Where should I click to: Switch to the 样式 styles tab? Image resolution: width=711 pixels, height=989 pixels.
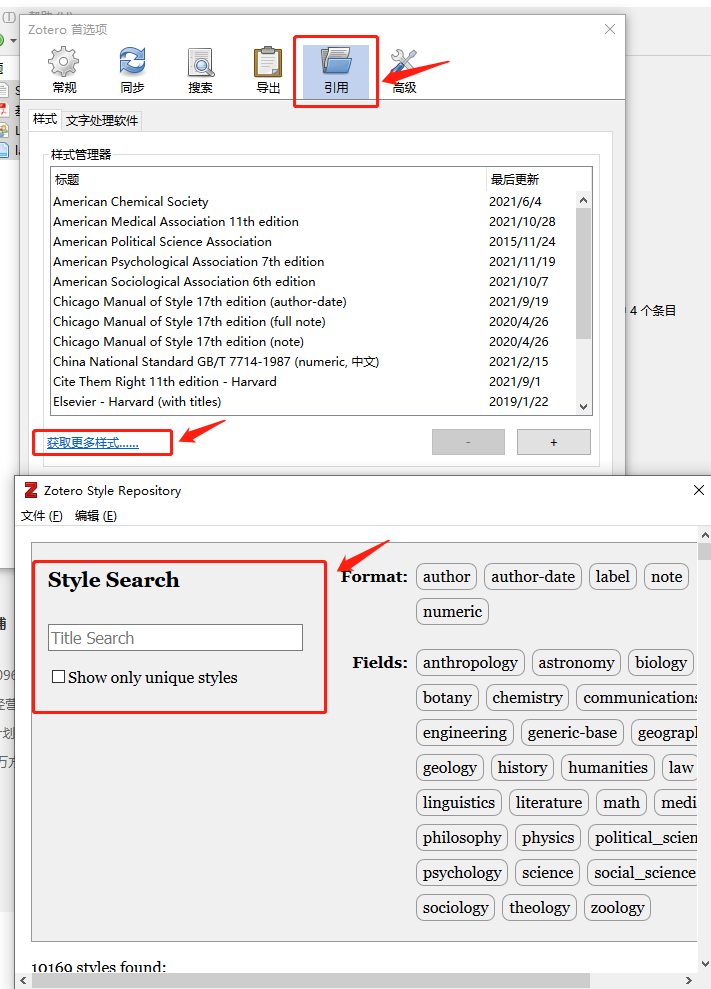45,119
